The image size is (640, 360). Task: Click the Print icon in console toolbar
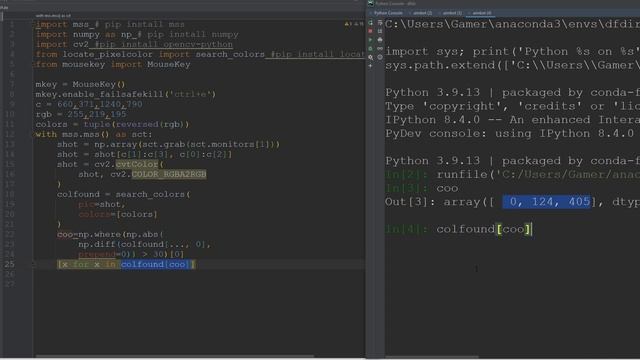pyautogui.click(x=380, y=40)
